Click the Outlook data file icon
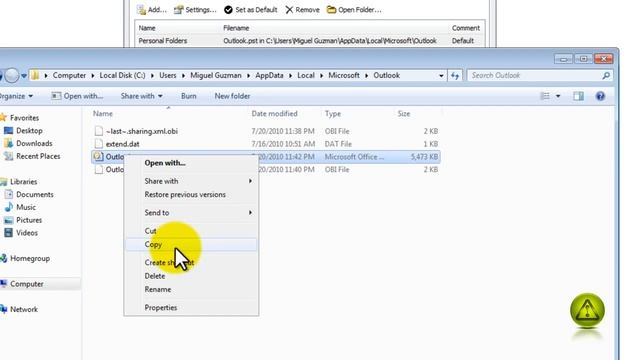 click(98, 156)
